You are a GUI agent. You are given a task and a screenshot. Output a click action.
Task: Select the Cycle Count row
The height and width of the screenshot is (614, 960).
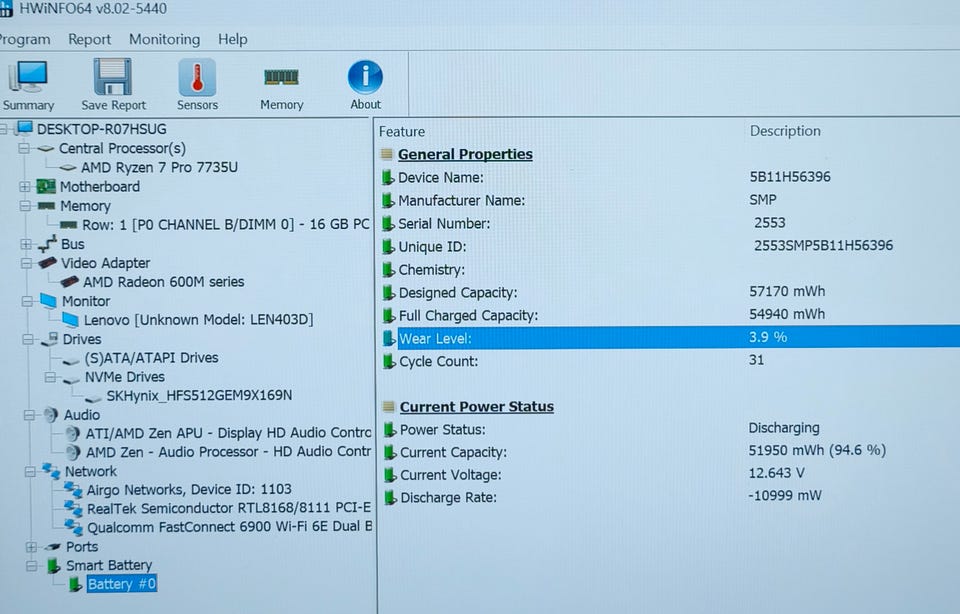tap(670, 361)
